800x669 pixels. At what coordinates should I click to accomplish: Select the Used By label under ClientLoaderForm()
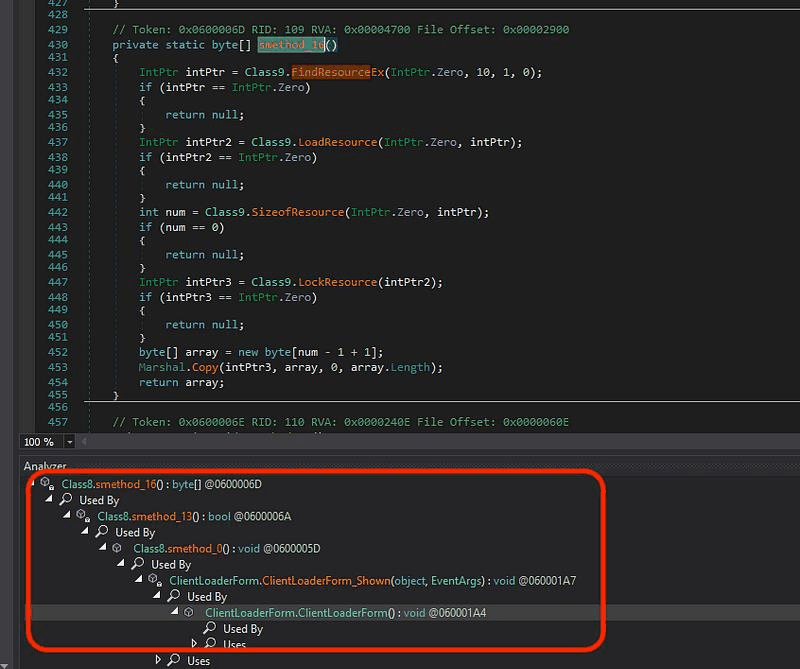(x=243, y=629)
